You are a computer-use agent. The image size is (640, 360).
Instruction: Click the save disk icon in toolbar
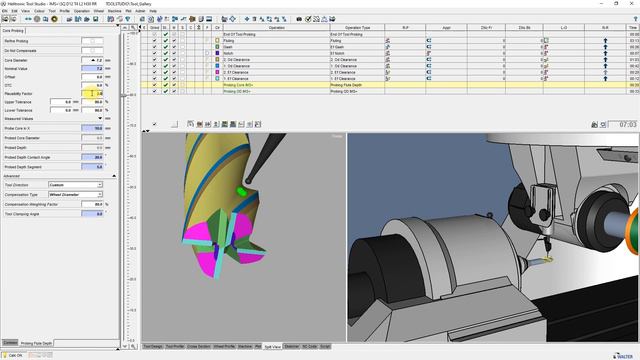[96, 19]
